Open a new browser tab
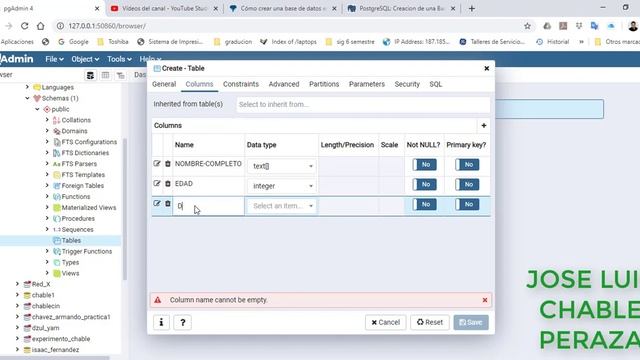This screenshot has height=360, width=640. click(x=472, y=8)
